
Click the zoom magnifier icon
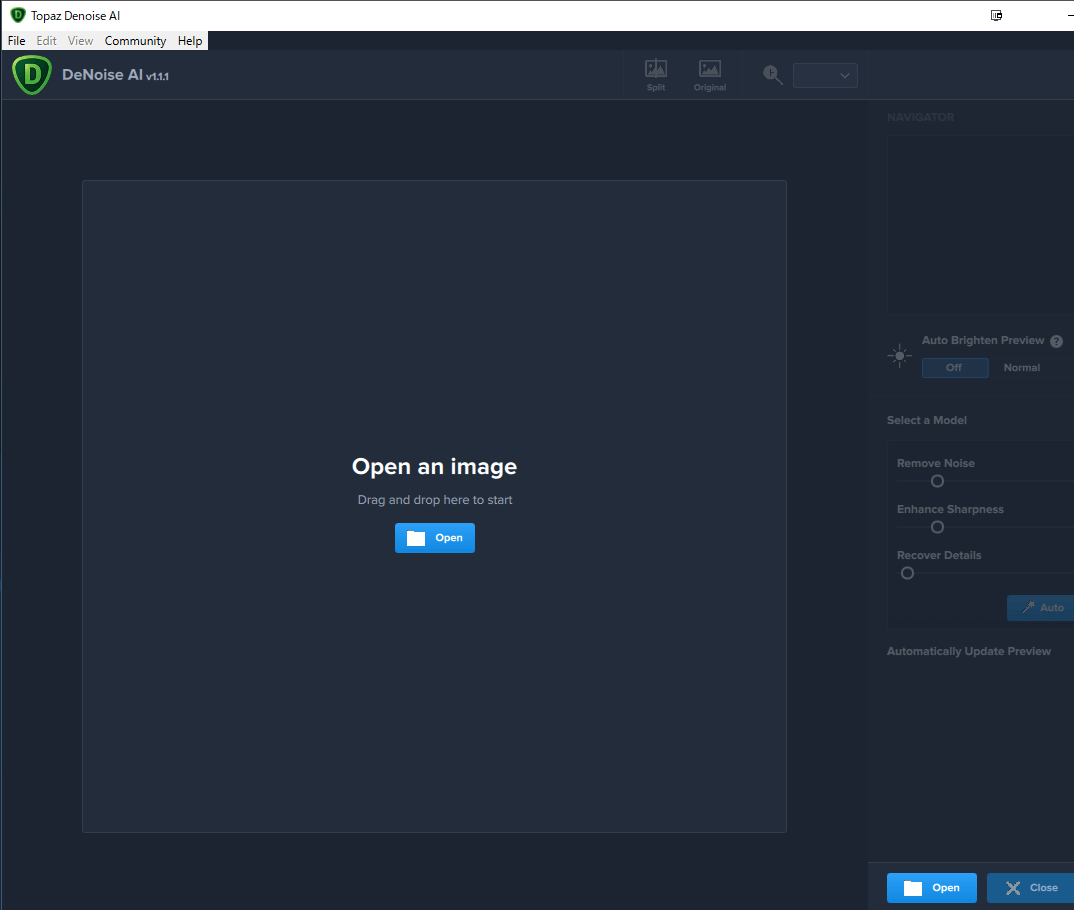coord(772,75)
